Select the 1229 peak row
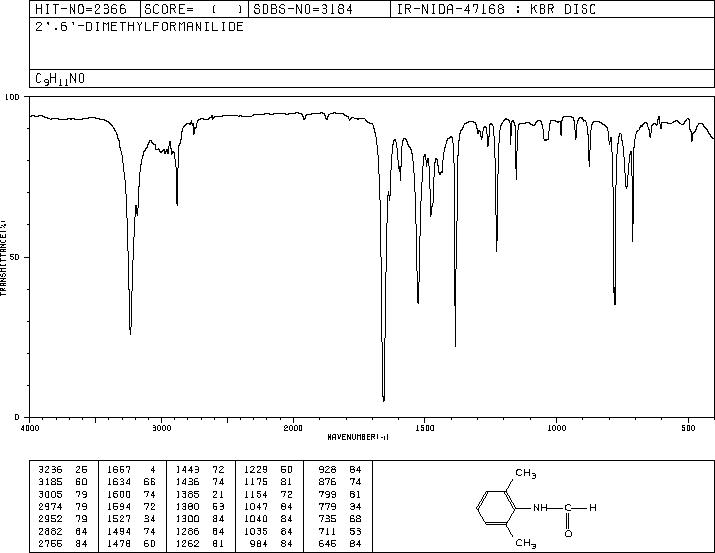The height and width of the screenshot is (553, 715). click(268, 470)
